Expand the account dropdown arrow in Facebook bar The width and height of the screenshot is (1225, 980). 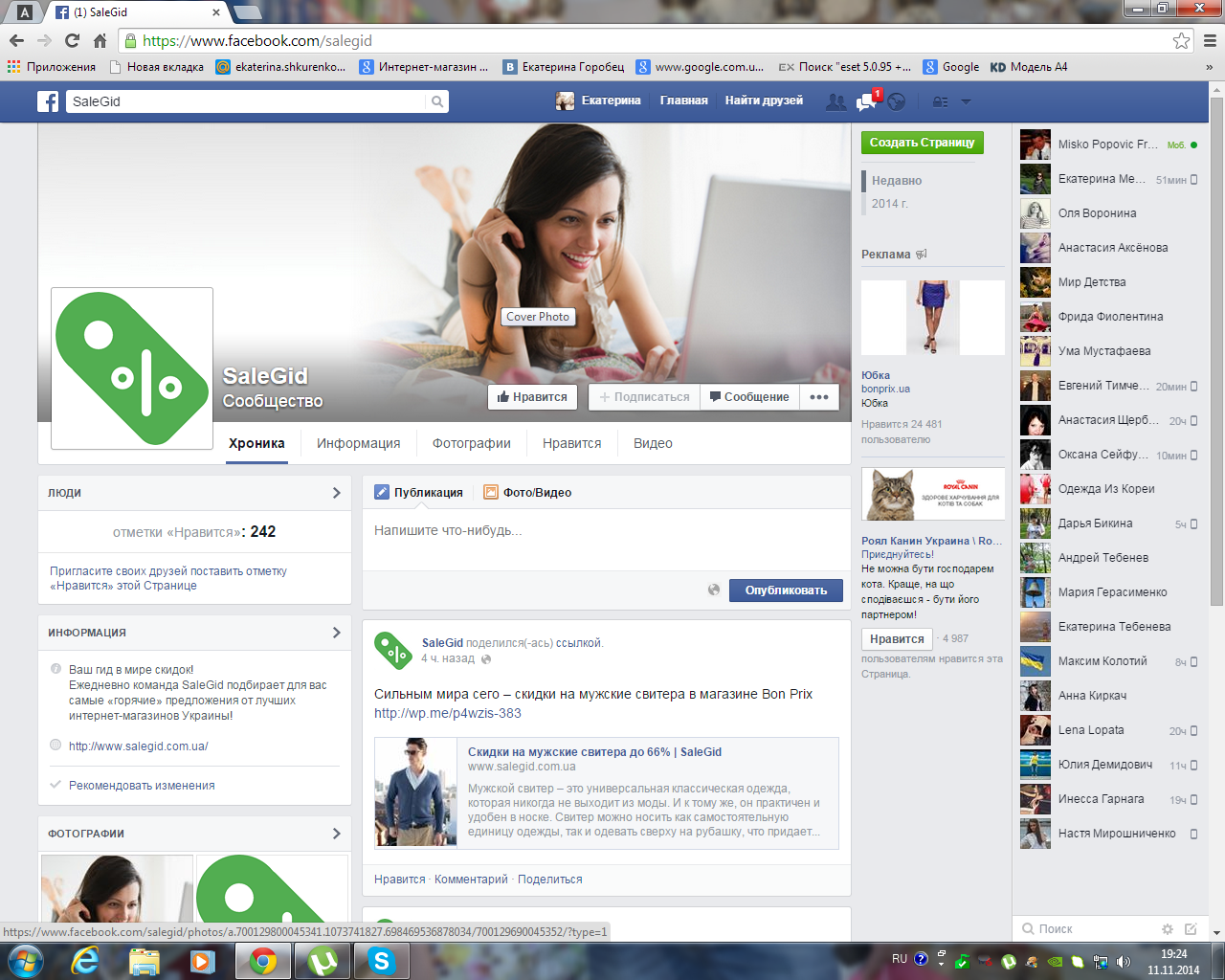966,101
